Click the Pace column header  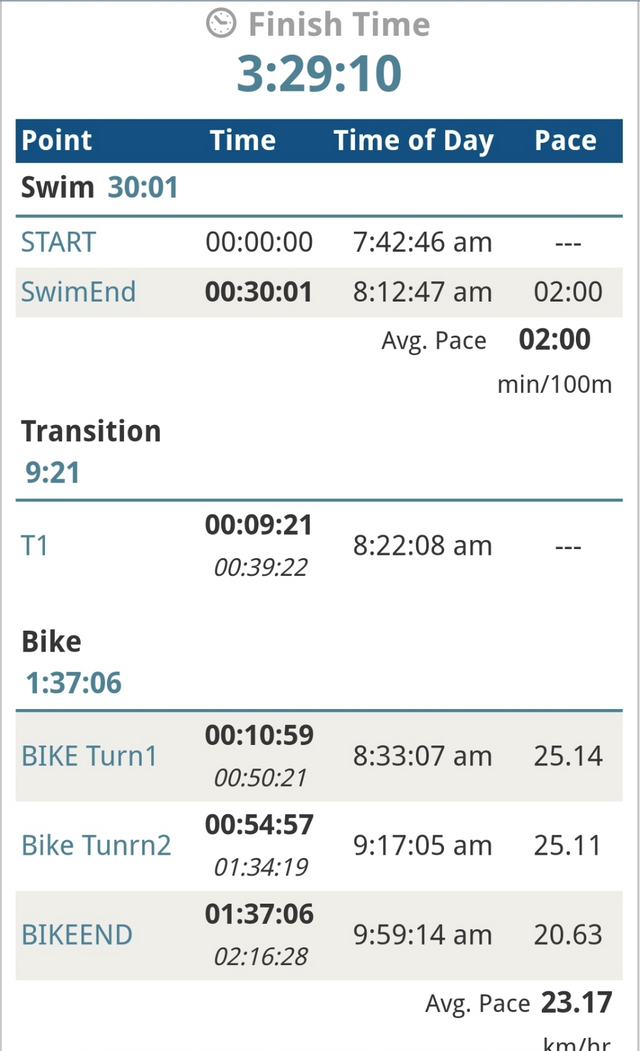click(565, 141)
